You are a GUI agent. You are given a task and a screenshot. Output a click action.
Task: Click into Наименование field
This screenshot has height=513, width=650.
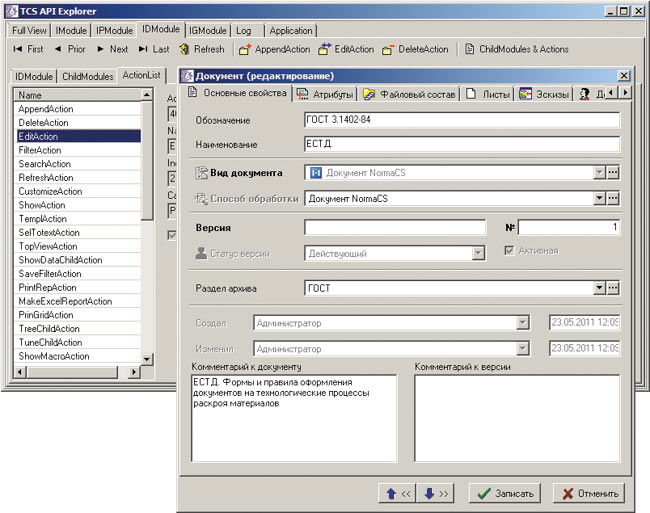[x=462, y=144]
